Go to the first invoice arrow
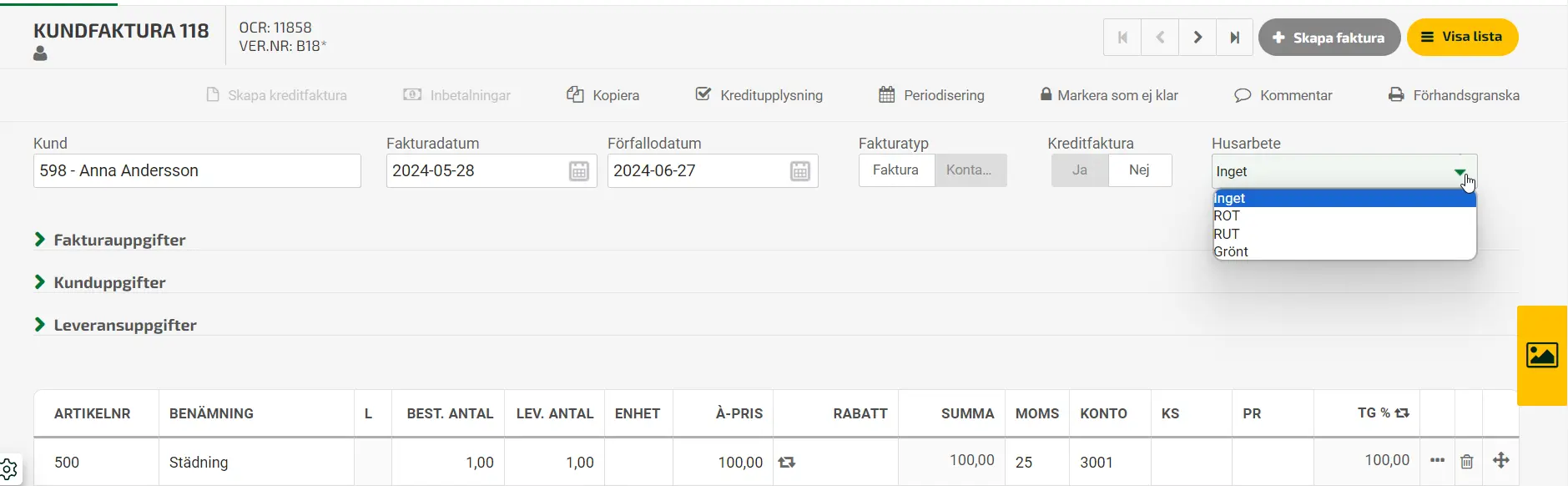 point(1122,38)
